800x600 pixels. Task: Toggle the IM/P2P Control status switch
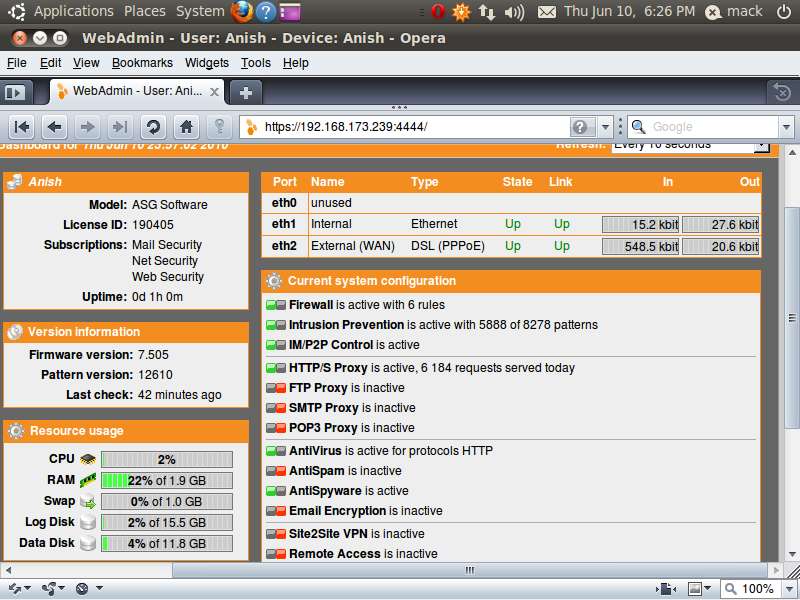pyautogui.click(x=276, y=345)
